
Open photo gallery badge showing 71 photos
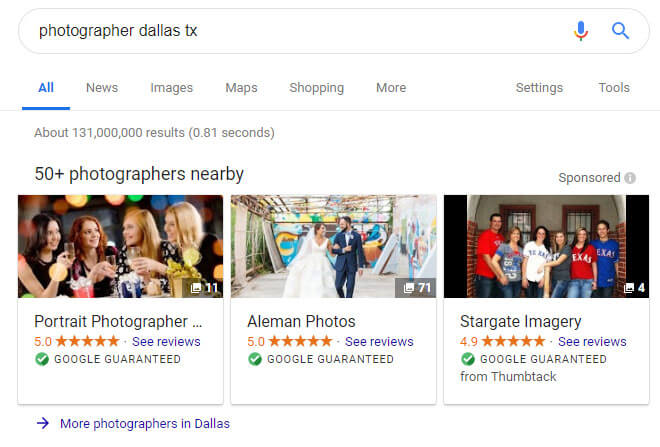point(416,288)
